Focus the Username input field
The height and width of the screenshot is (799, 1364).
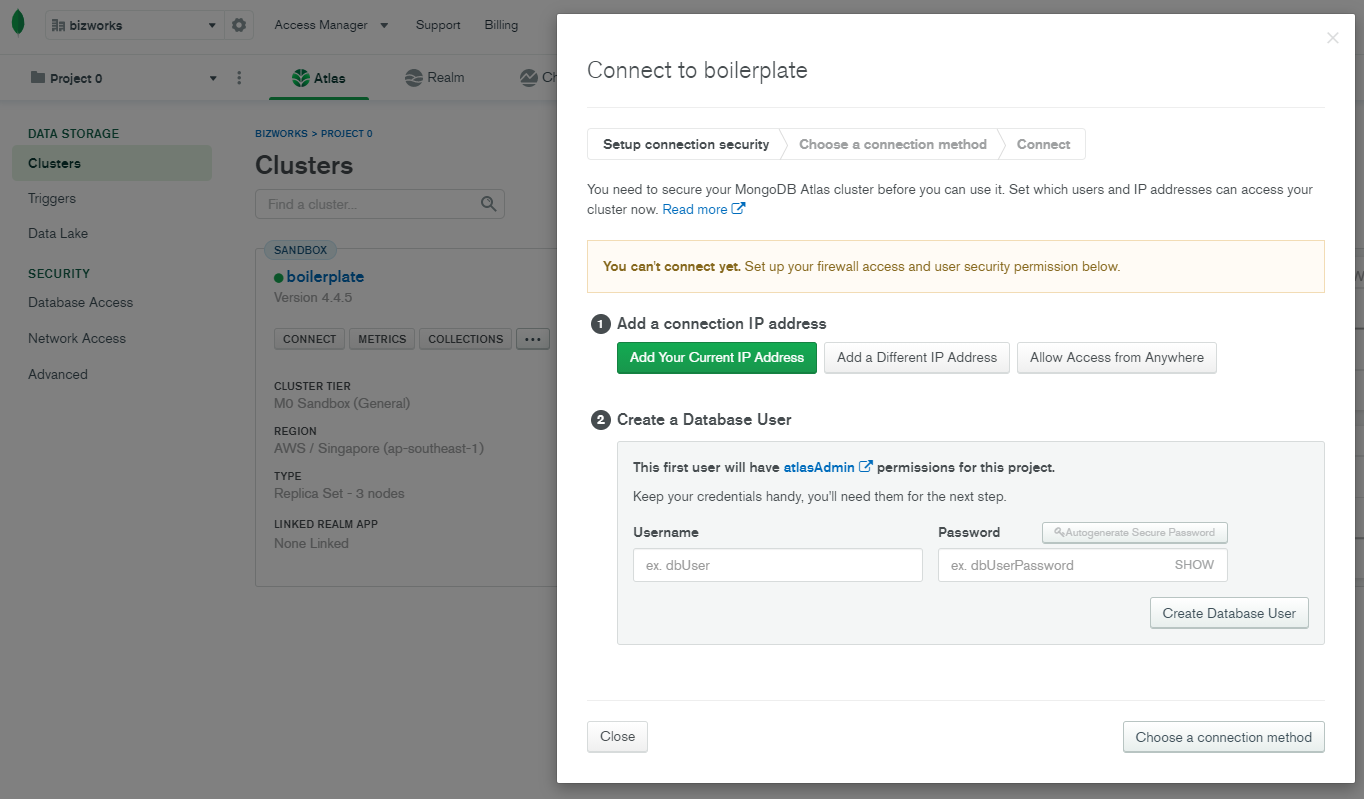point(777,565)
